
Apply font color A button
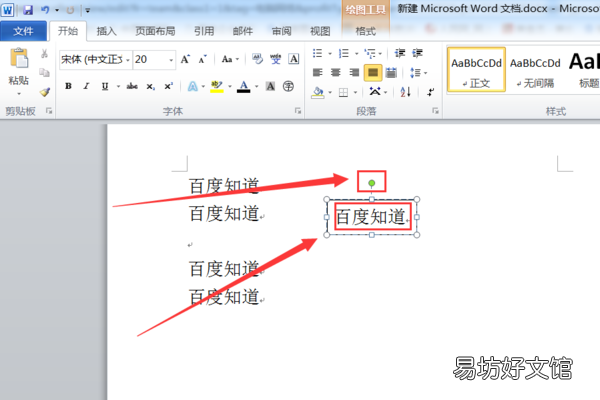click(x=243, y=87)
